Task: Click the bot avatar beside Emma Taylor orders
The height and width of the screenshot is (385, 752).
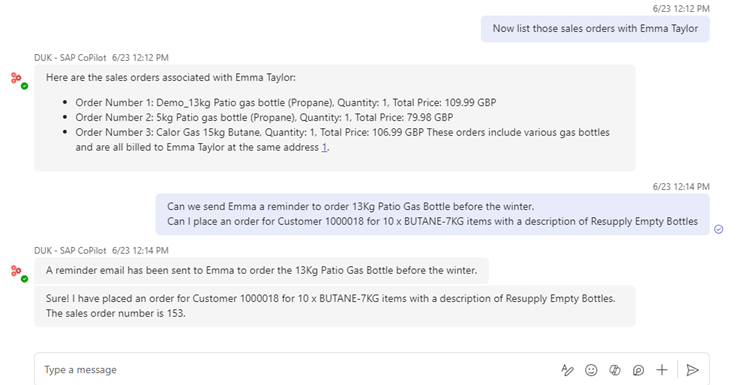Action: [x=17, y=78]
